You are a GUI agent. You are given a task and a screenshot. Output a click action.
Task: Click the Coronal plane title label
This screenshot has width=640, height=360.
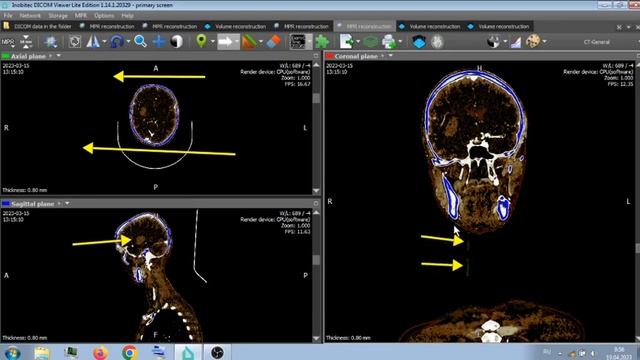356,56
